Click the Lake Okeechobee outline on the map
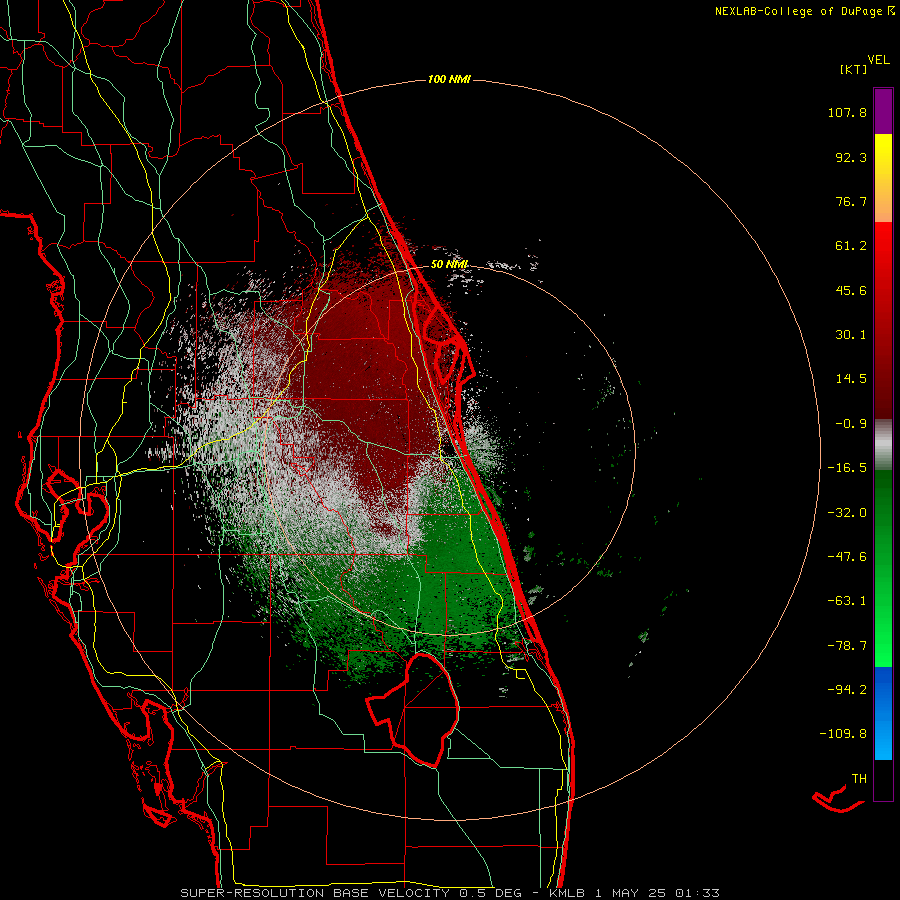The width and height of the screenshot is (900, 900). click(413, 709)
